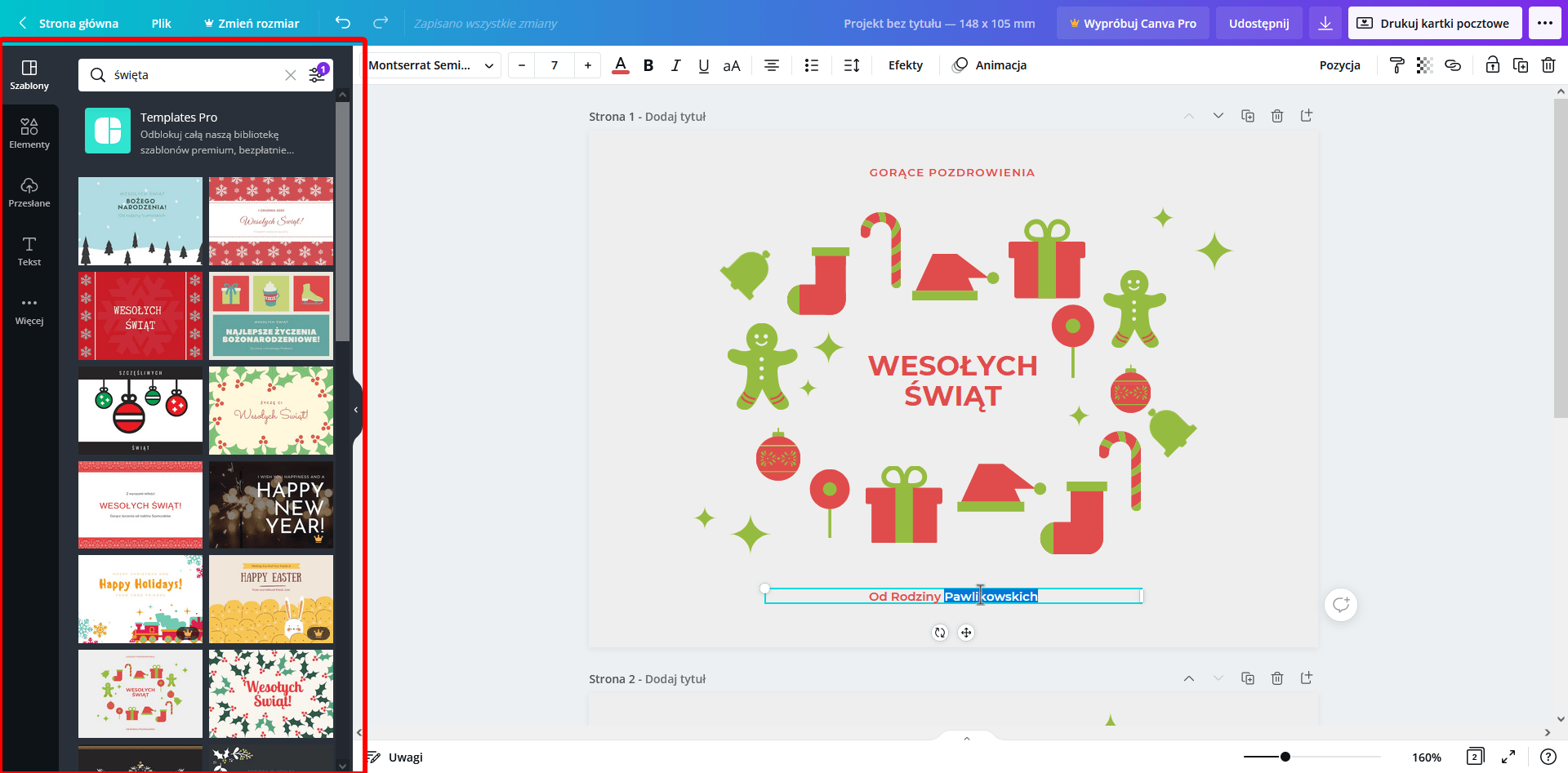Open the transparency control
This screenshot has height=773, width=1568.
pos(1425,65)
